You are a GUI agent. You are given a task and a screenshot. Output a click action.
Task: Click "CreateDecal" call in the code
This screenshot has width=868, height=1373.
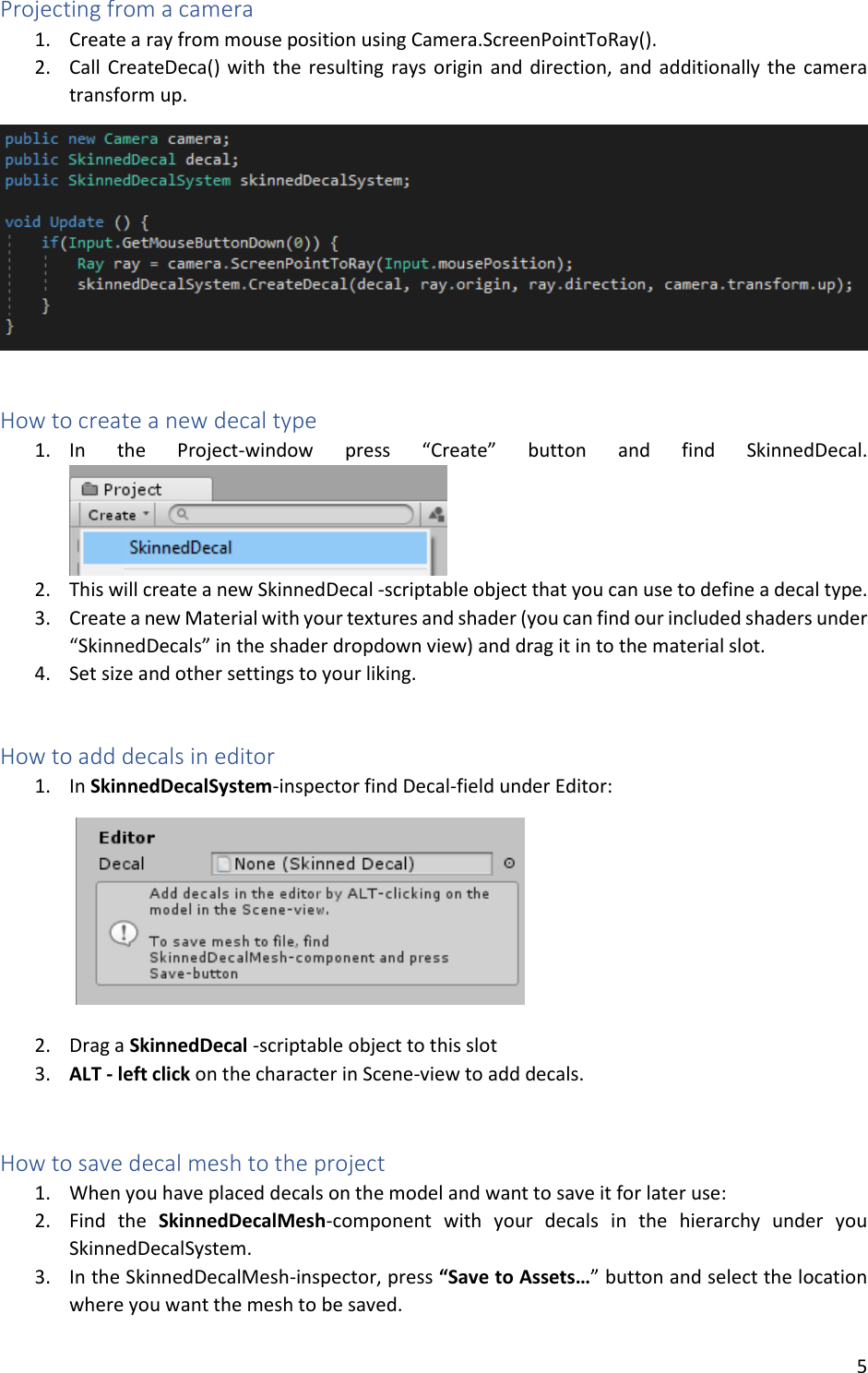point(298,284)
